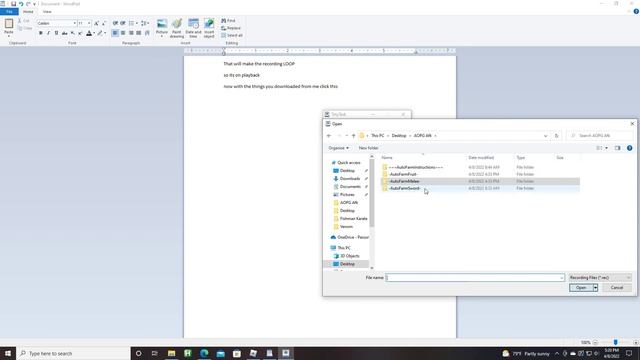Align text left in WordPad
Screen dimensions: 640x360
tap(115, 33)
